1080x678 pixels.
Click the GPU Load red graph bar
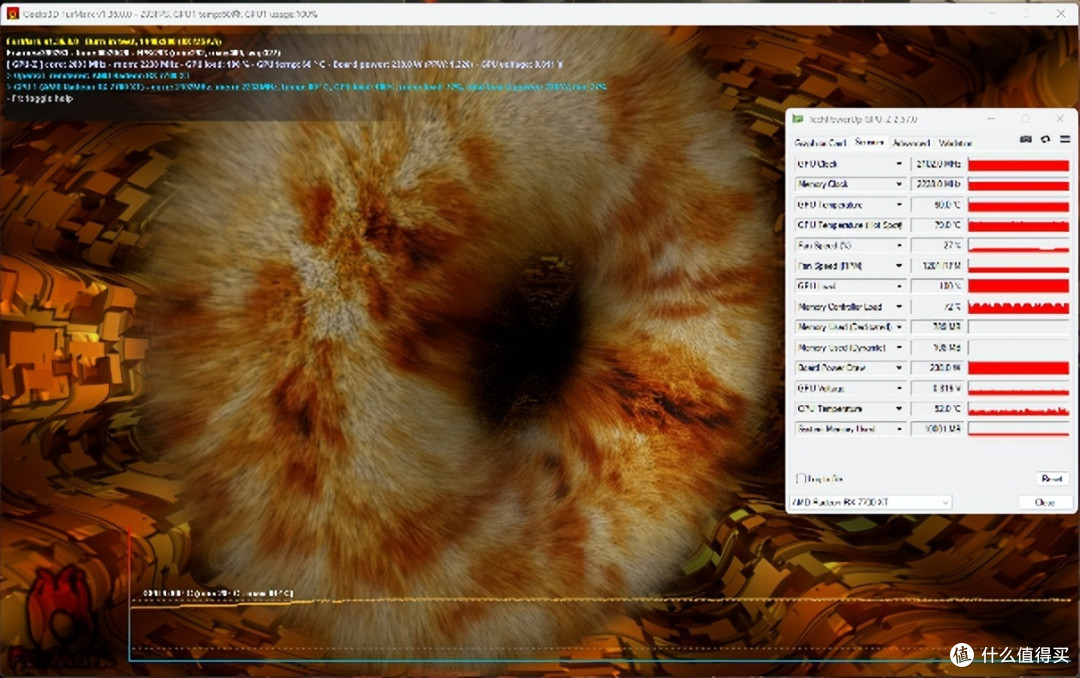coord(1018,286)
